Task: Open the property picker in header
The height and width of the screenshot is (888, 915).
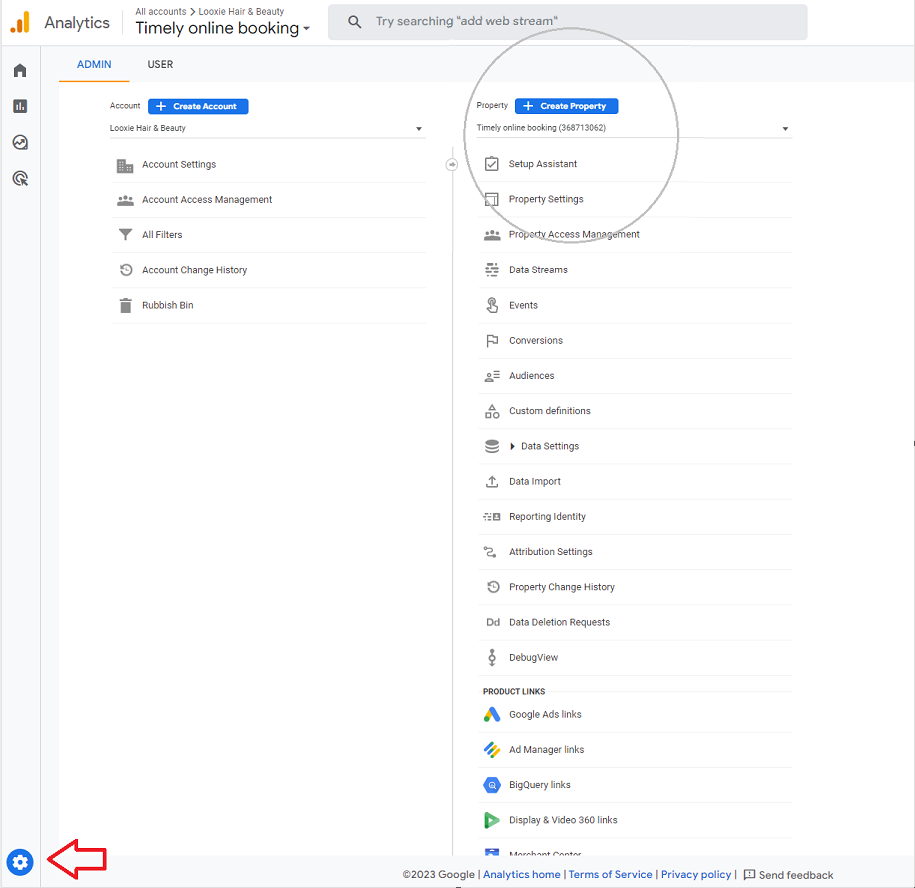Action: click(222, 28)
